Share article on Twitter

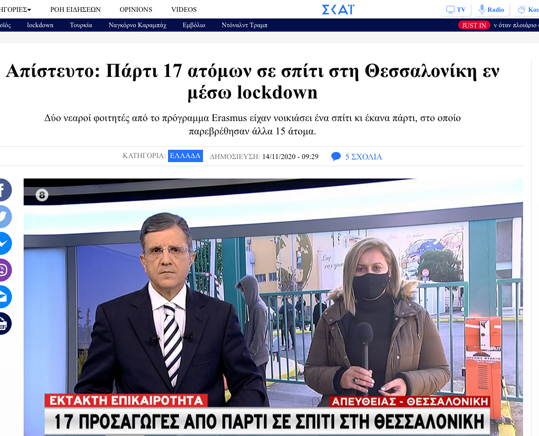4,216
